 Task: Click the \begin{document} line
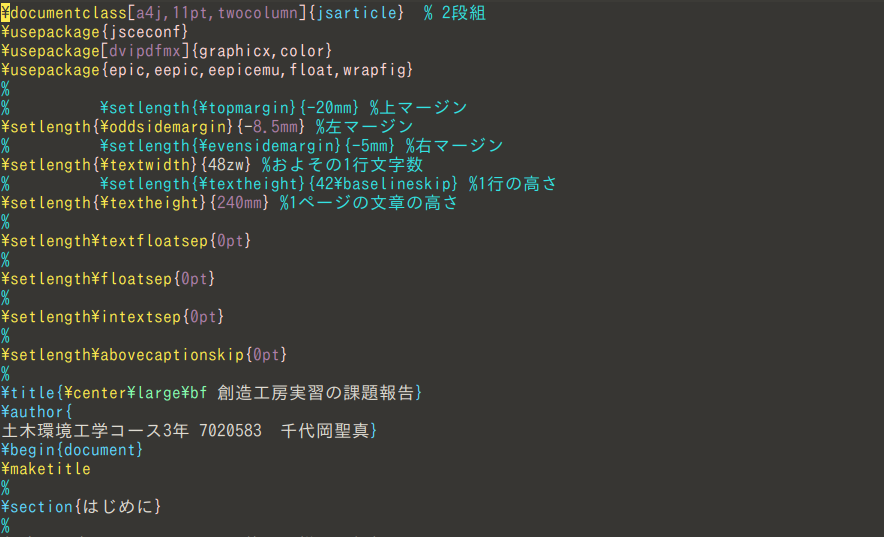coord(72,450)
